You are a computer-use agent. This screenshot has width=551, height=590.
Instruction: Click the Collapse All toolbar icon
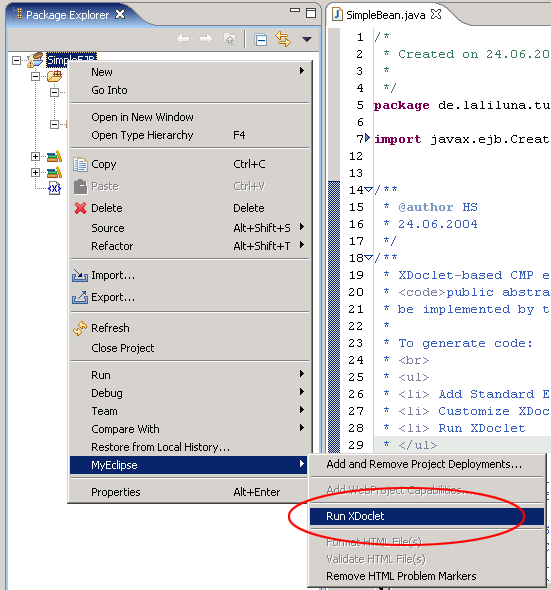pos(260,39)
